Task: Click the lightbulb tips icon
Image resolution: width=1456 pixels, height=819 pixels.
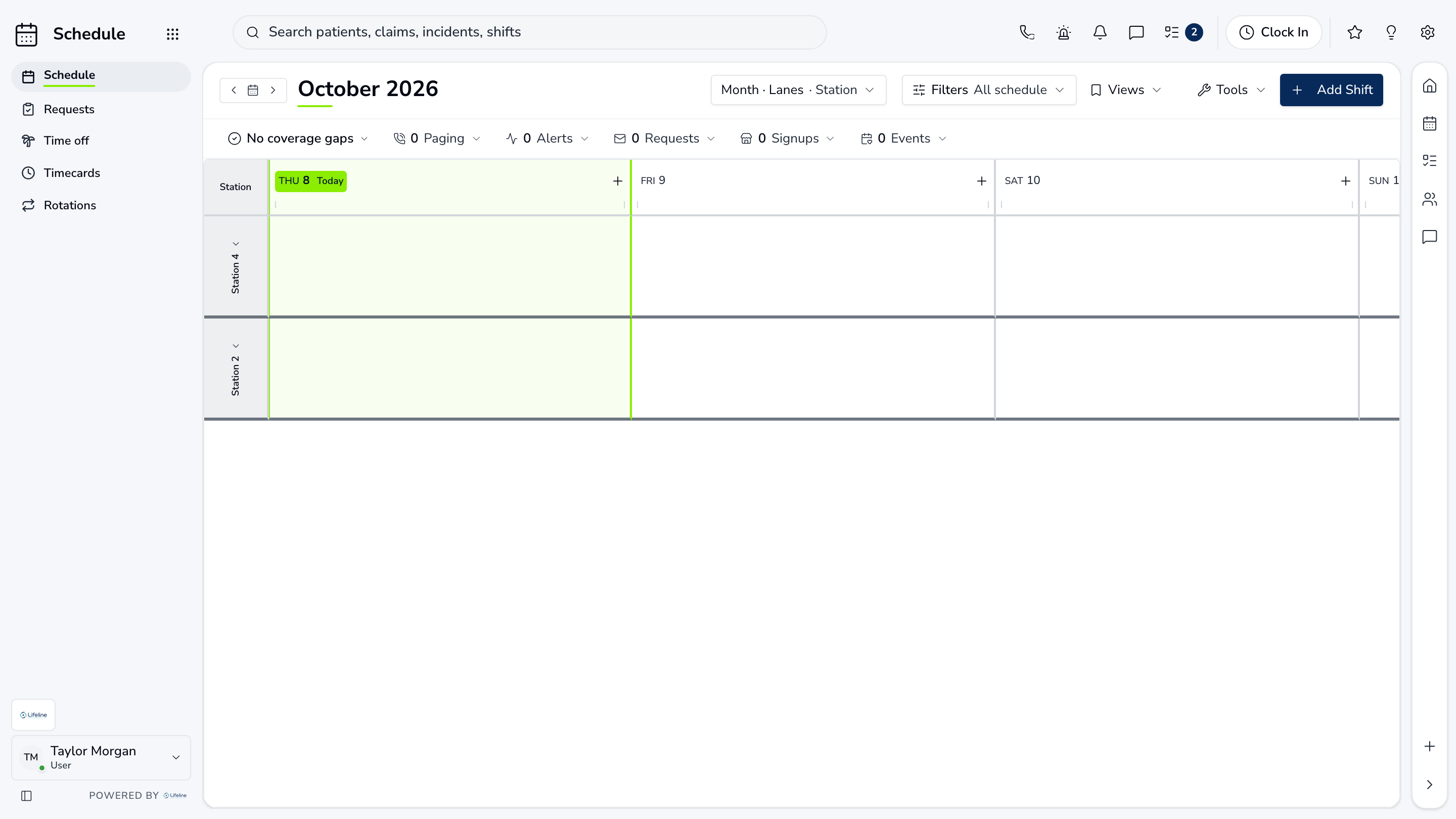Action: (x=1391, y=32)
